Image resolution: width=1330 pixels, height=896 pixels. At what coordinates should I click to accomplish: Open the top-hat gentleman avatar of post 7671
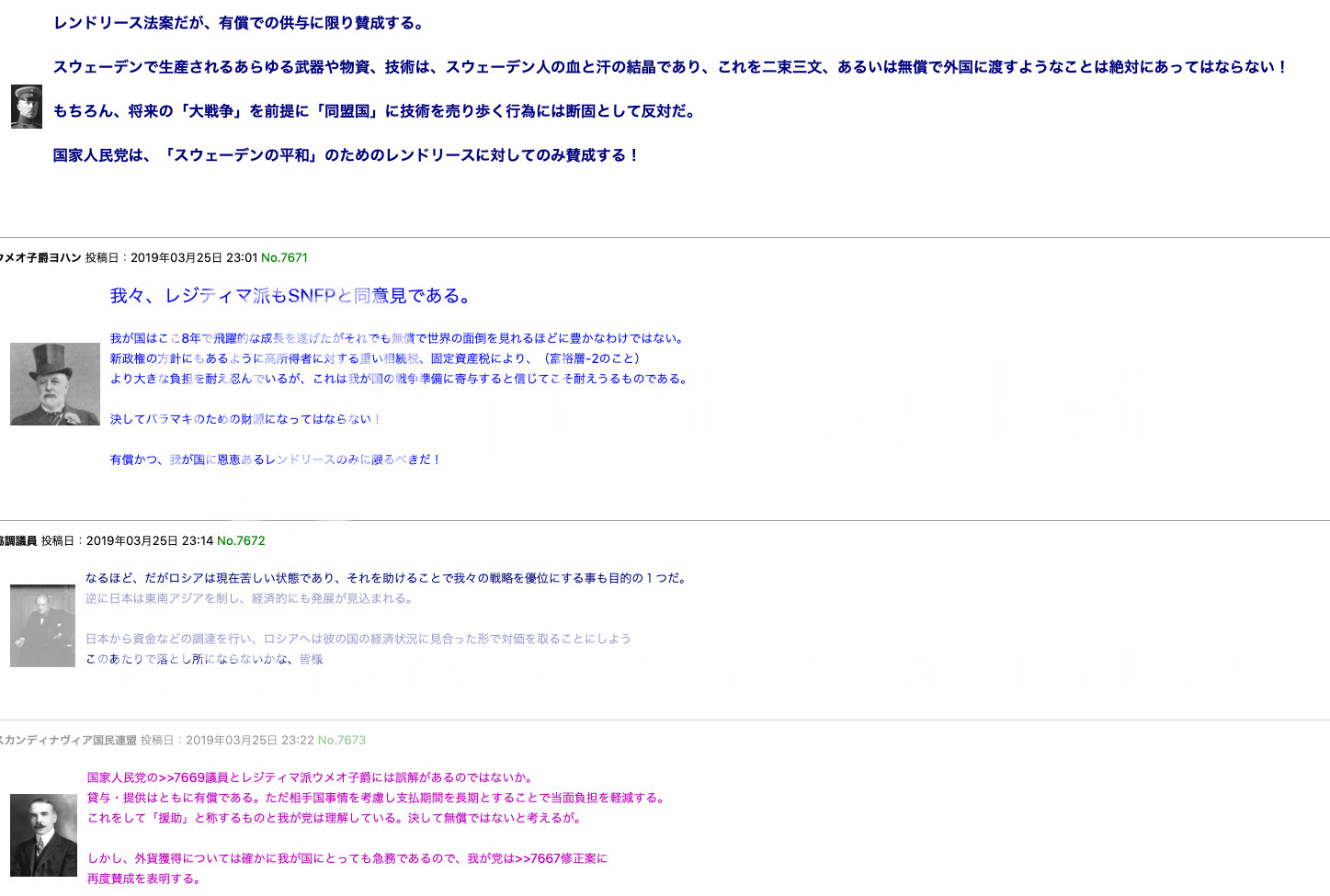coord(55,384)
